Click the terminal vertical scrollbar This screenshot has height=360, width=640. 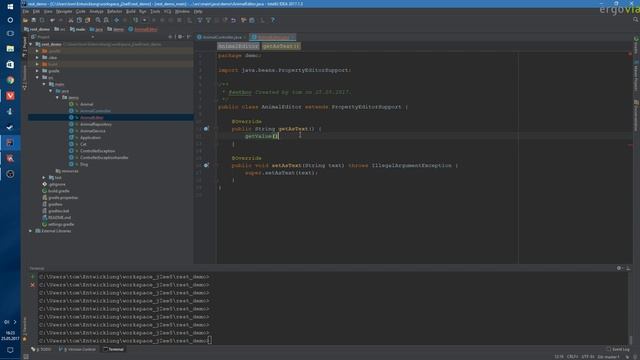coord(631,340)
